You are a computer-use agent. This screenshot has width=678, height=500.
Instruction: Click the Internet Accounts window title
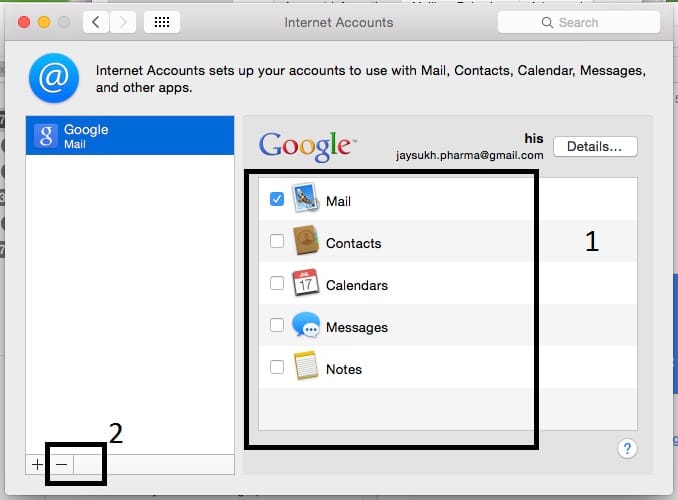(339, 22)
